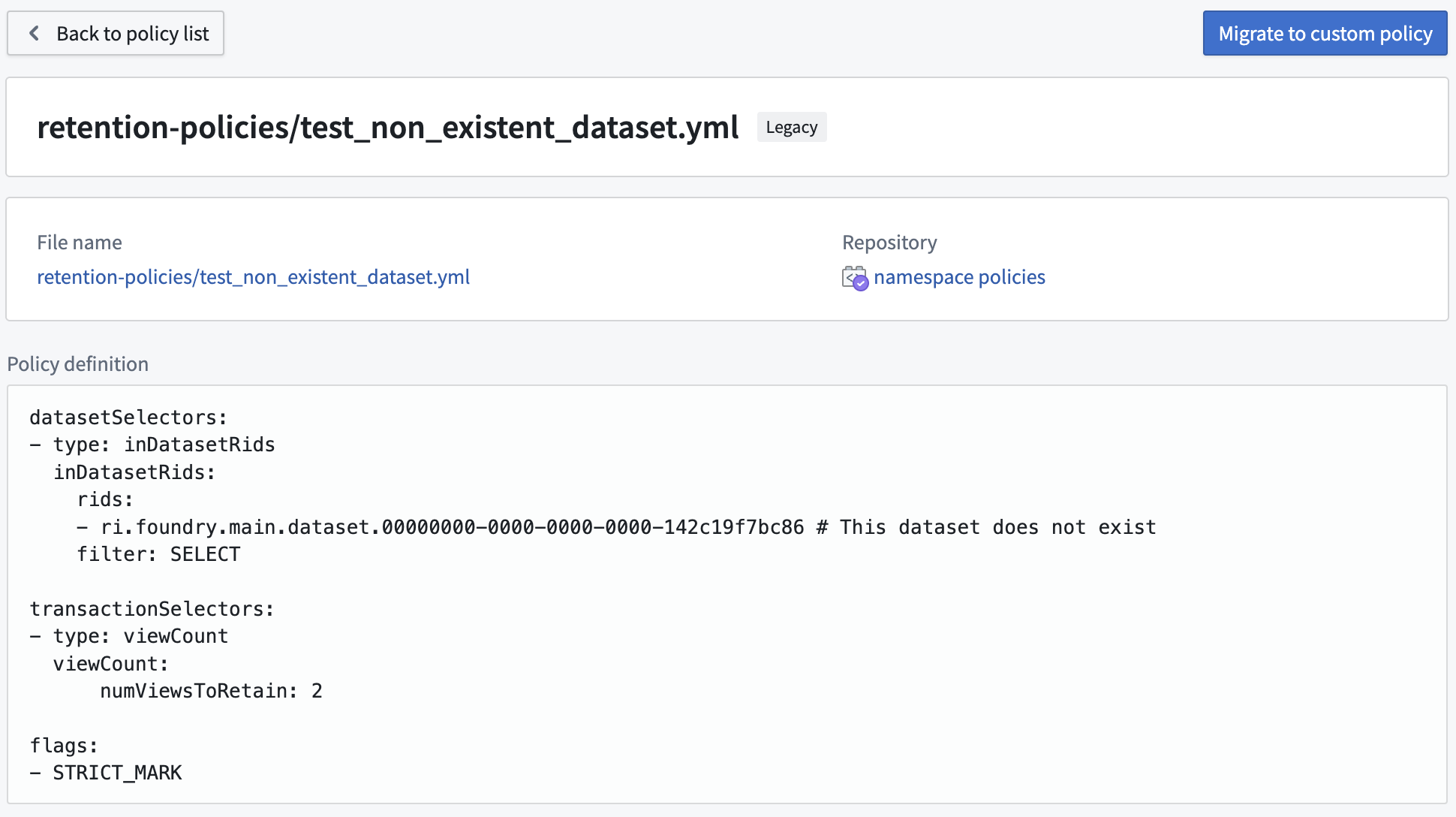Click the flags: line in code
This screenshot has height=817, width=1456.
(x=64, y=746)
